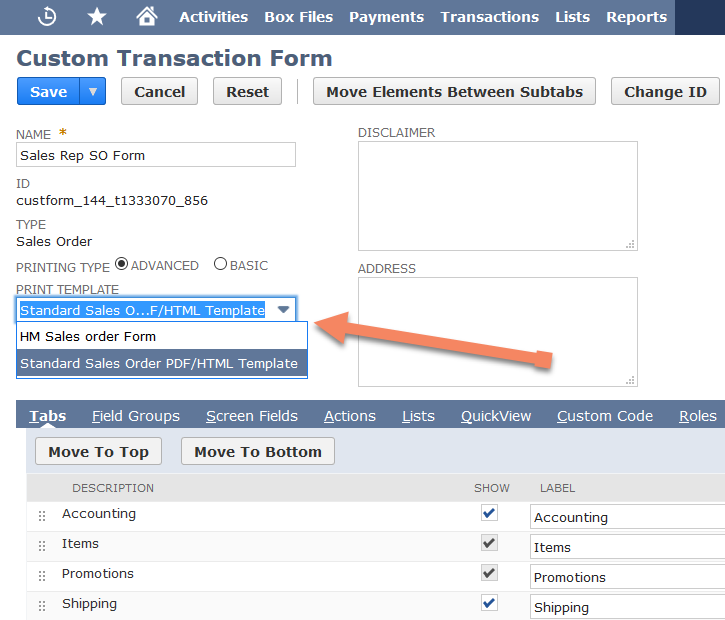
Task: Choose Standard Sales Order PDF/HTML Template option
Action: [162, 363]
